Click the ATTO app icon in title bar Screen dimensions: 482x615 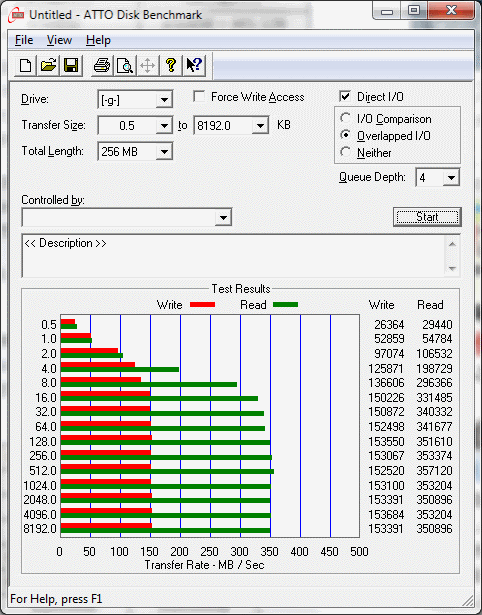click(x=18, y=15)
